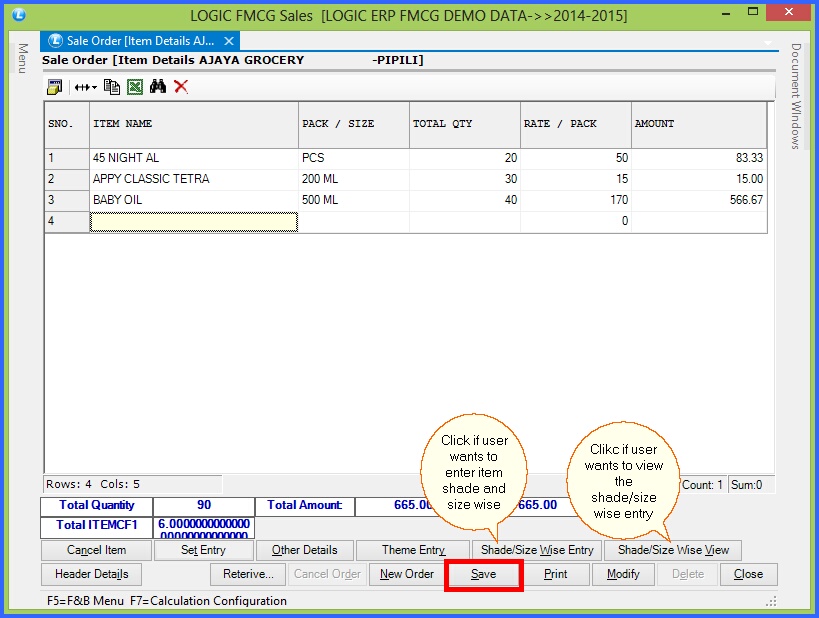Screen dimensions: 819x618
Task: Click the Rows: 4 Cols: 5 status text
Action: coord(93,484)
